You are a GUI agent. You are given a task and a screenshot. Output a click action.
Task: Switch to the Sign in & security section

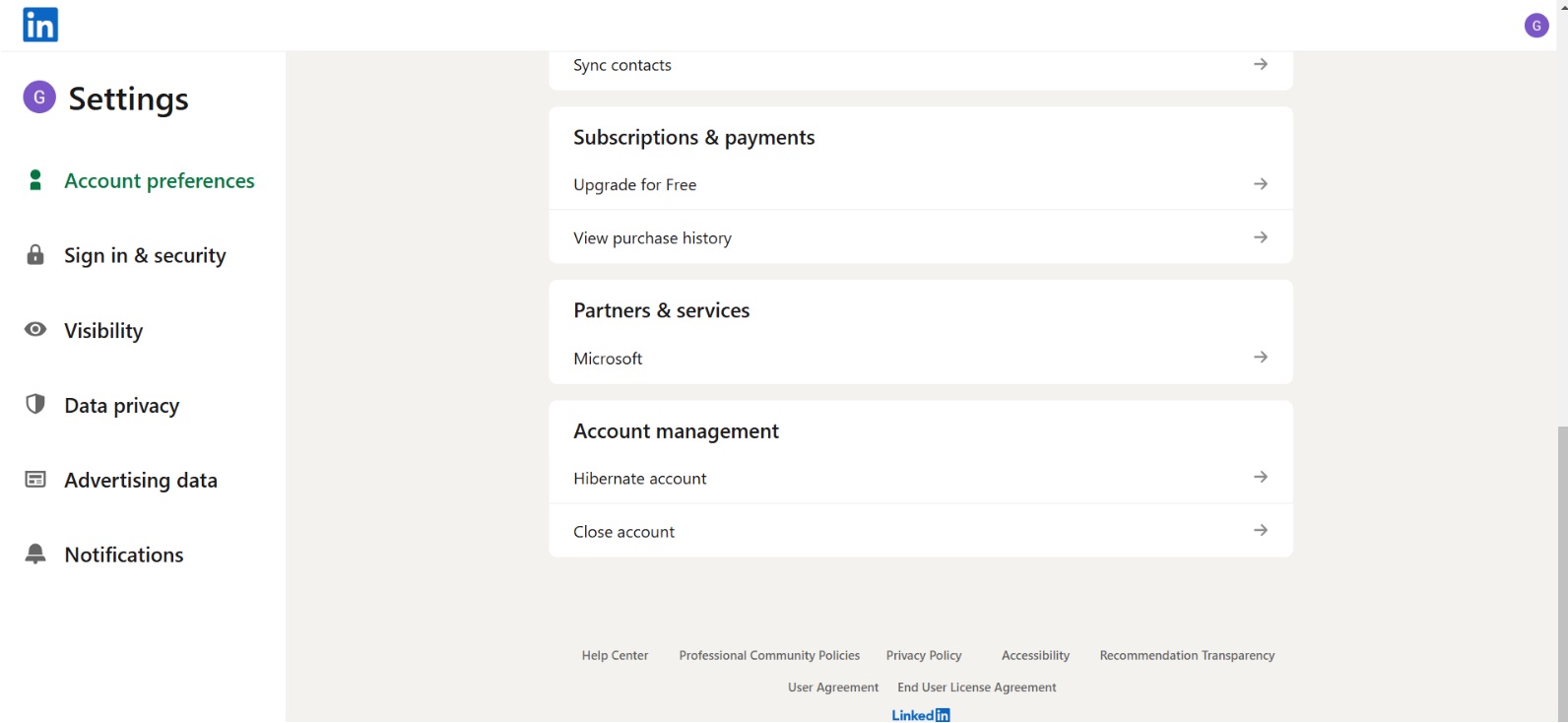145,256
